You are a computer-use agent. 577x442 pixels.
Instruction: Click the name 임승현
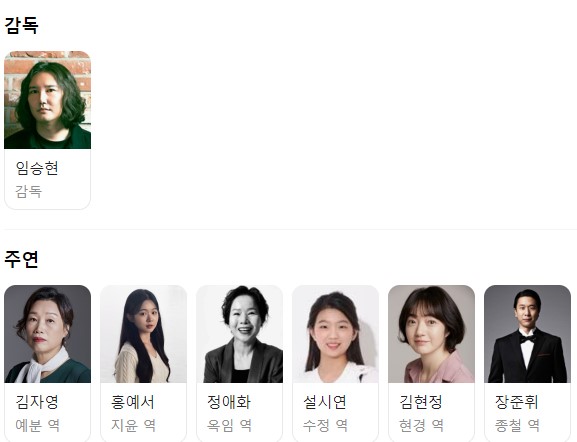[x=37, y=168]
